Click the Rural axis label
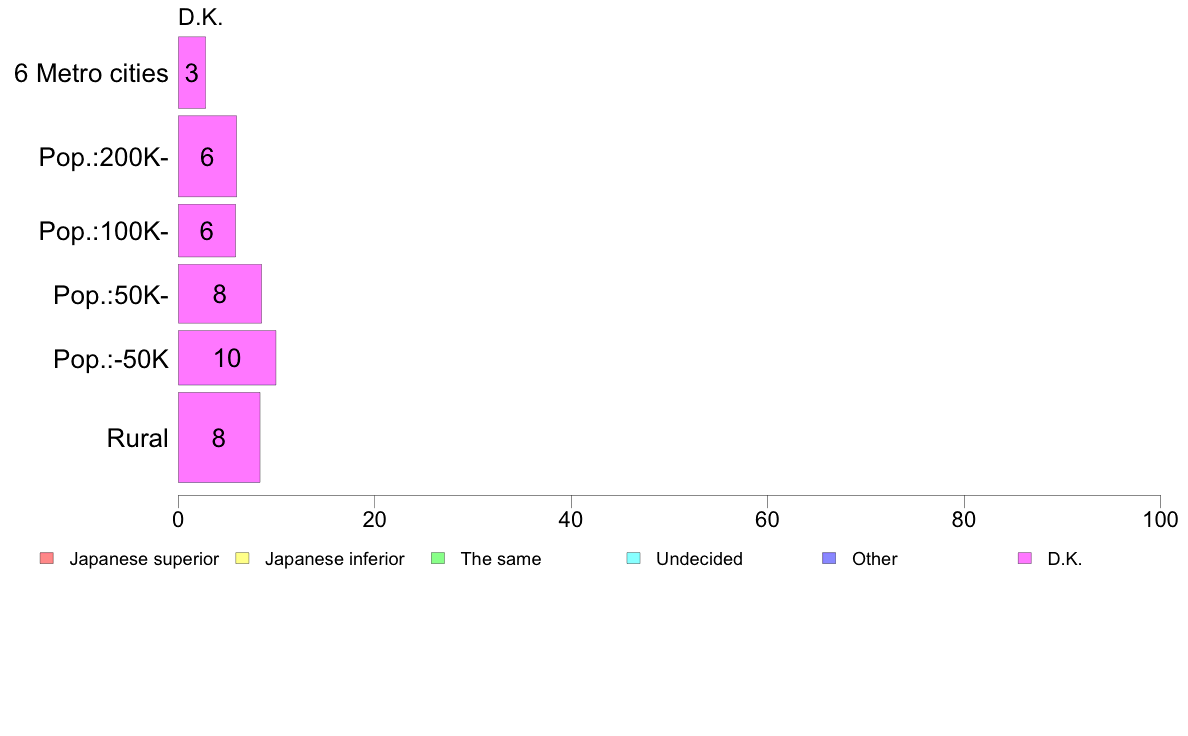 click(137, 438)
